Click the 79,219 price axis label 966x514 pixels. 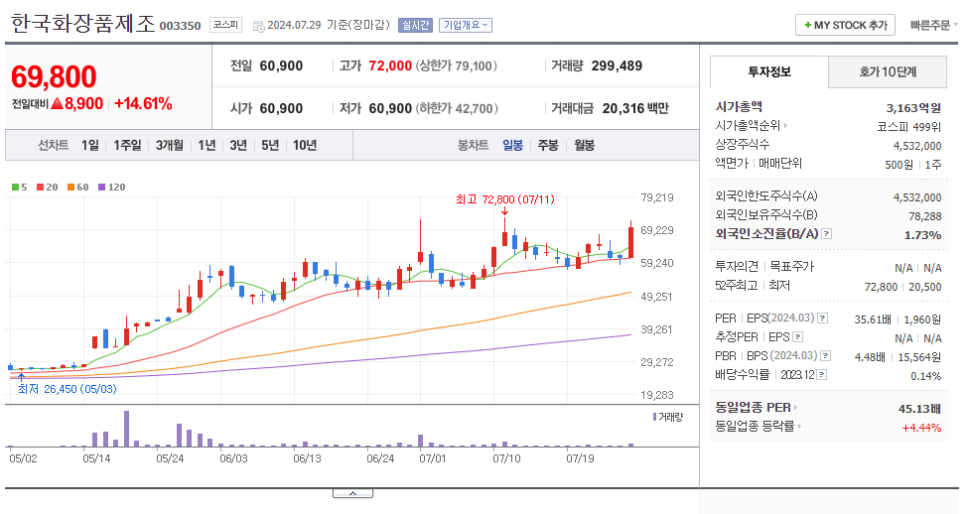pyautogui.click(x=657, y=198)
